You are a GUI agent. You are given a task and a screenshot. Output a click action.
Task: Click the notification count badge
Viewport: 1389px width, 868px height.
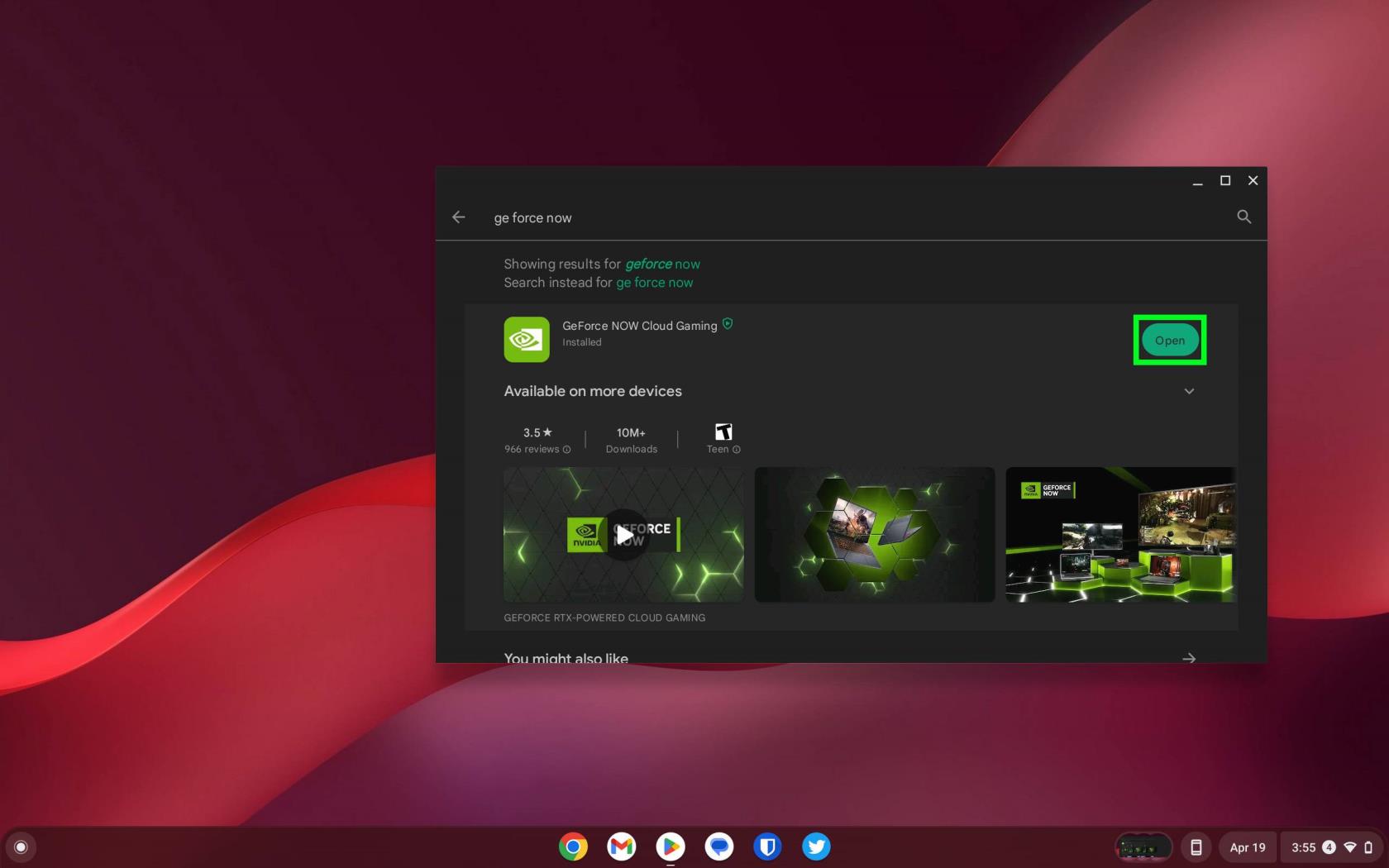click(1329, 847)
